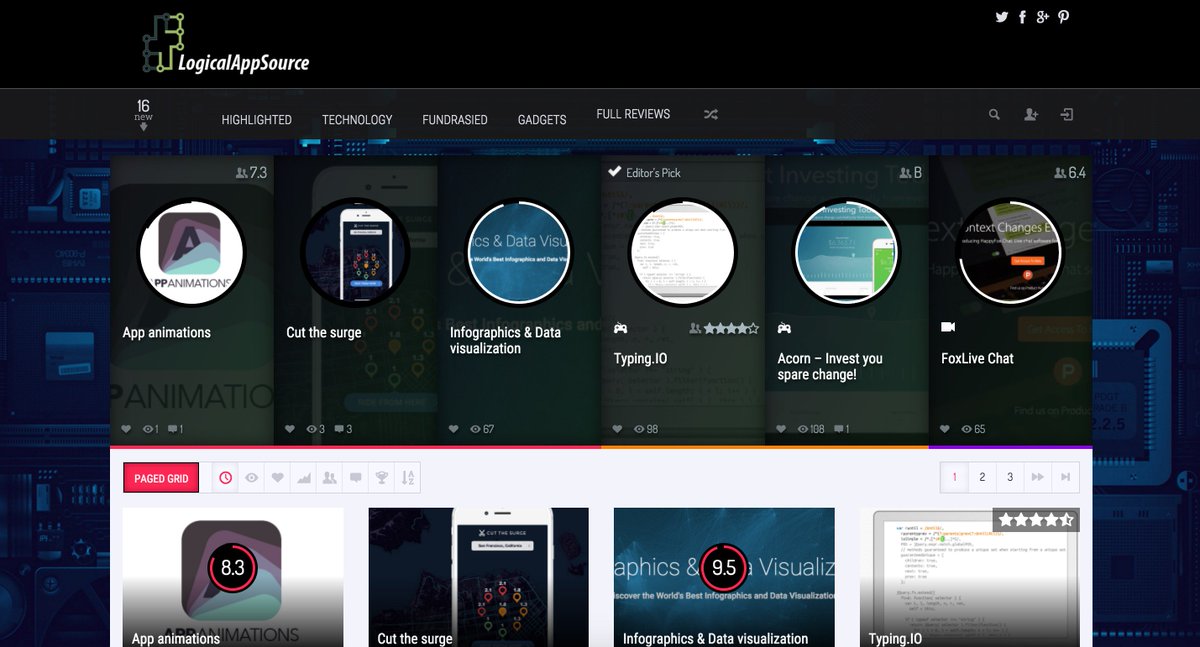This screenshot has height=647, width=1200.
Task: Click the Paged Grid button
Action: 161,478
